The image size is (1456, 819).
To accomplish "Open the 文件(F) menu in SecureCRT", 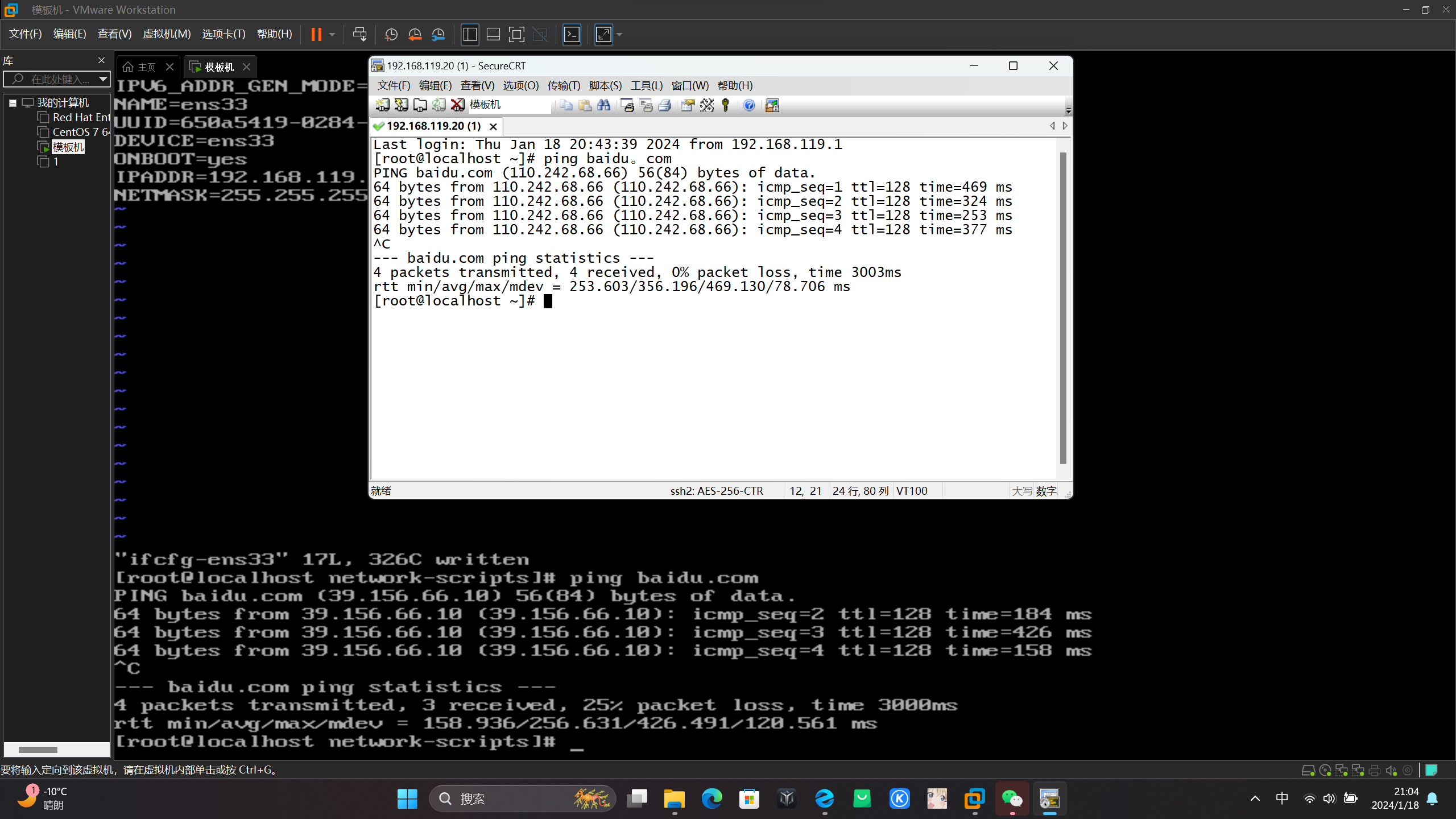I will (x=392, y=85).
